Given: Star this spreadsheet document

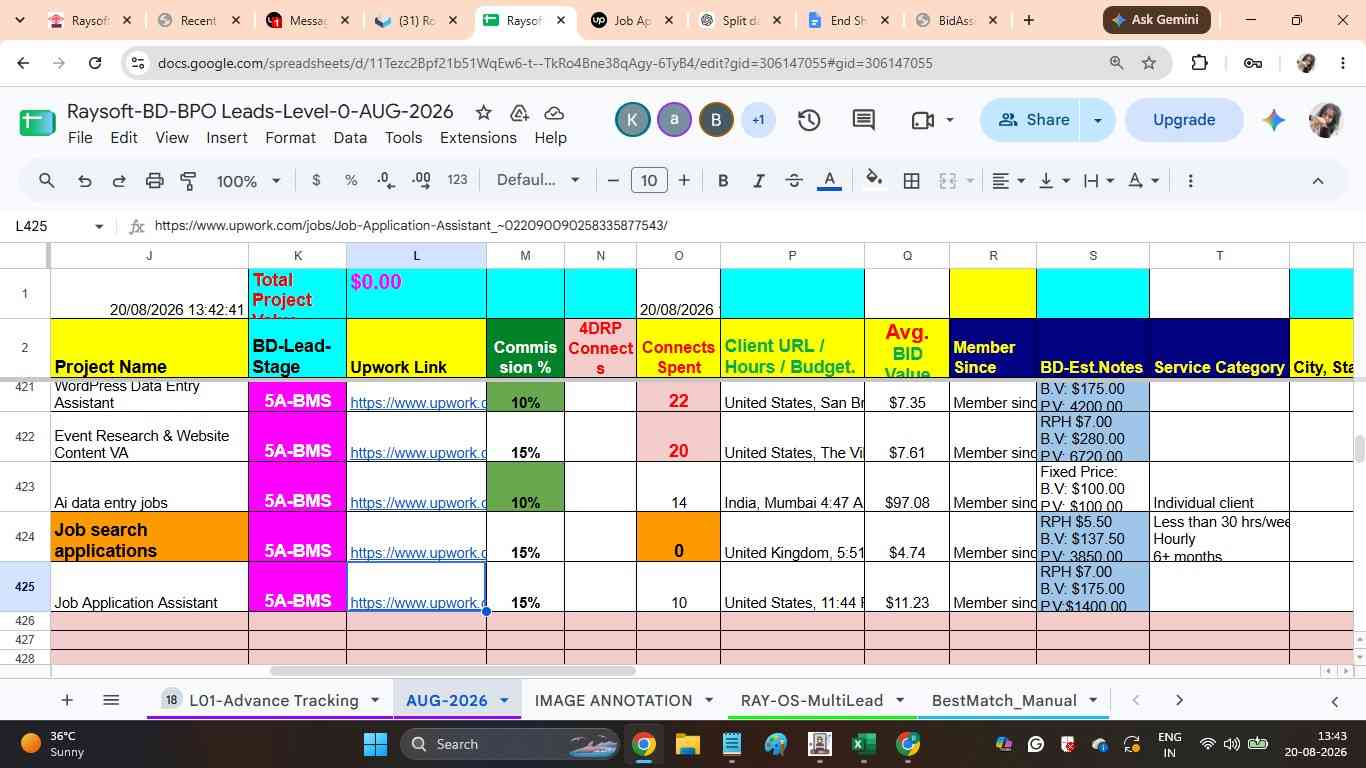Looking at the screenshot, I should click(x=483, y=112).
